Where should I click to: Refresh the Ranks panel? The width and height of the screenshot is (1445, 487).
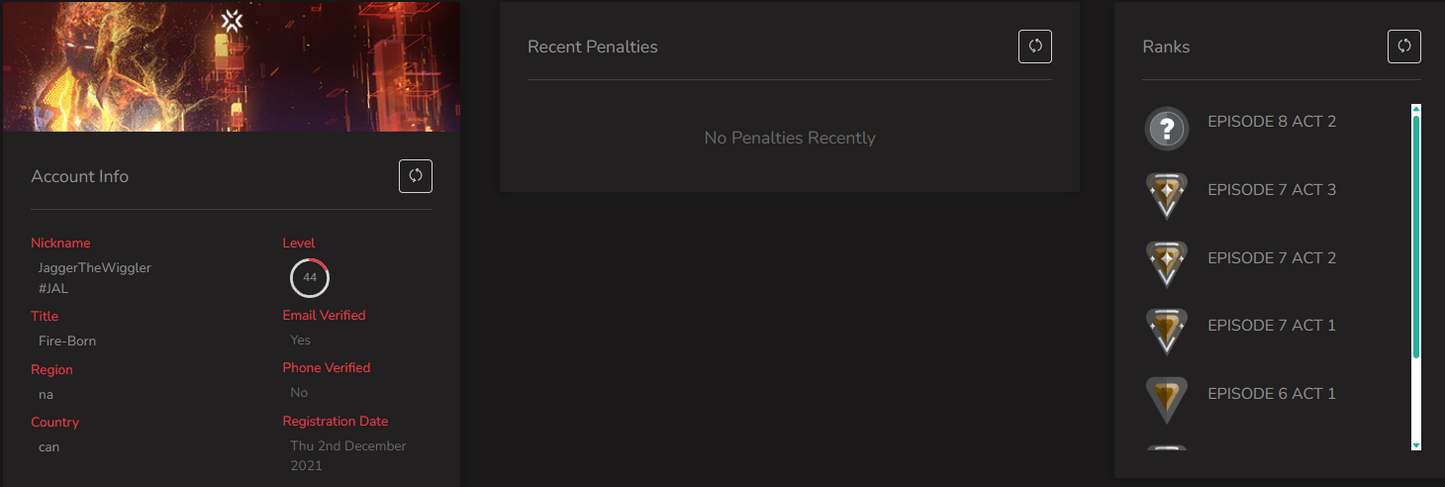(x=1404, y=46)
